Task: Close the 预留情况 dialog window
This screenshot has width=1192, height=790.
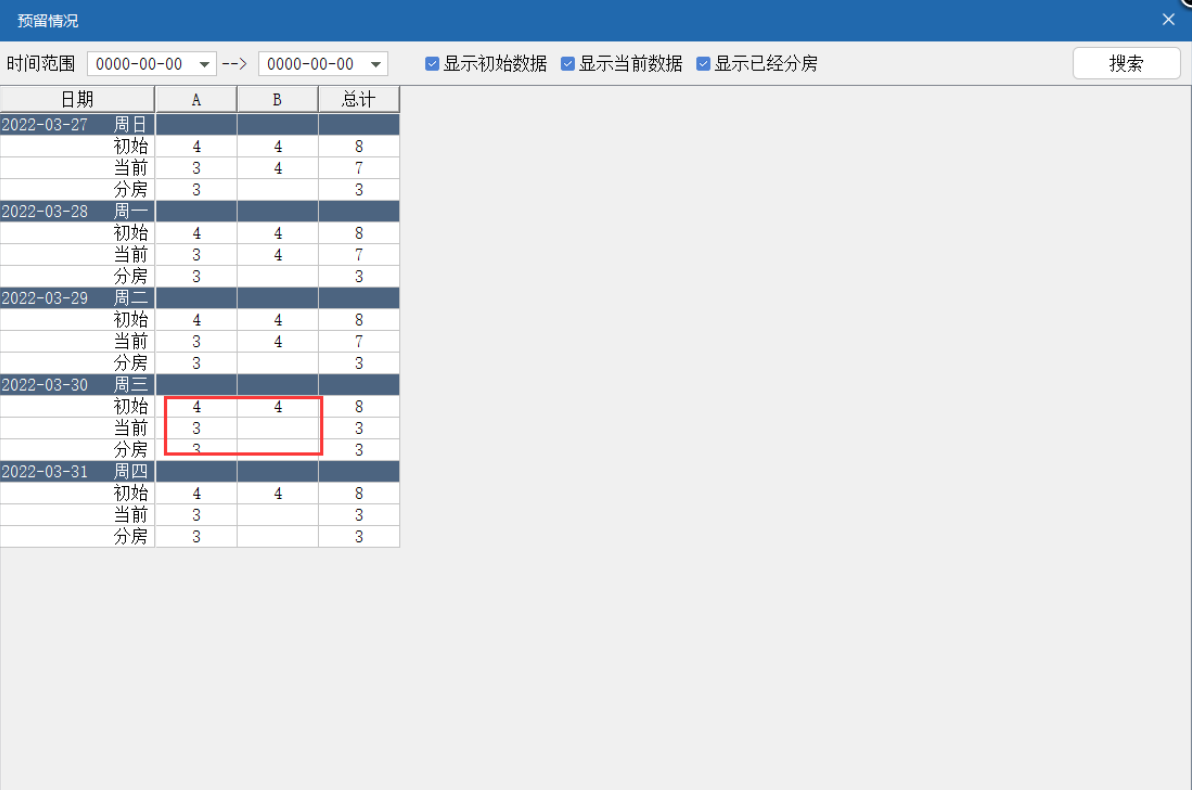Action: pos(1168,20)
